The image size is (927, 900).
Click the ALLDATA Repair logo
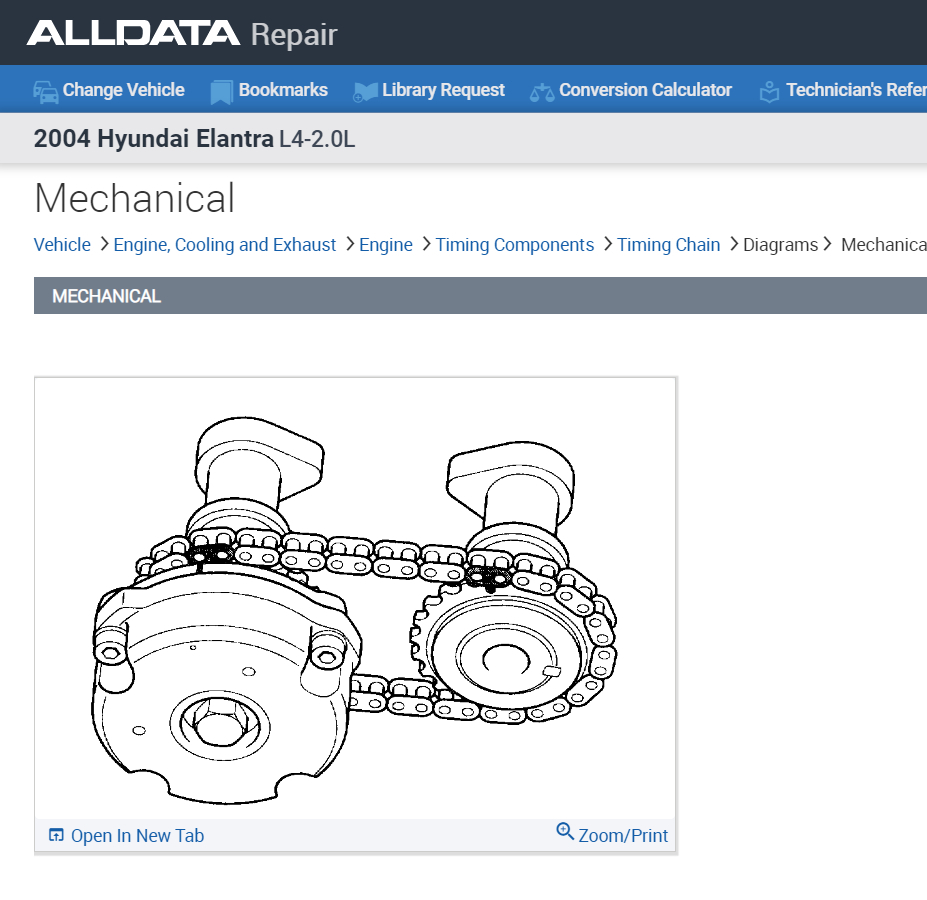tap(182, 34)
